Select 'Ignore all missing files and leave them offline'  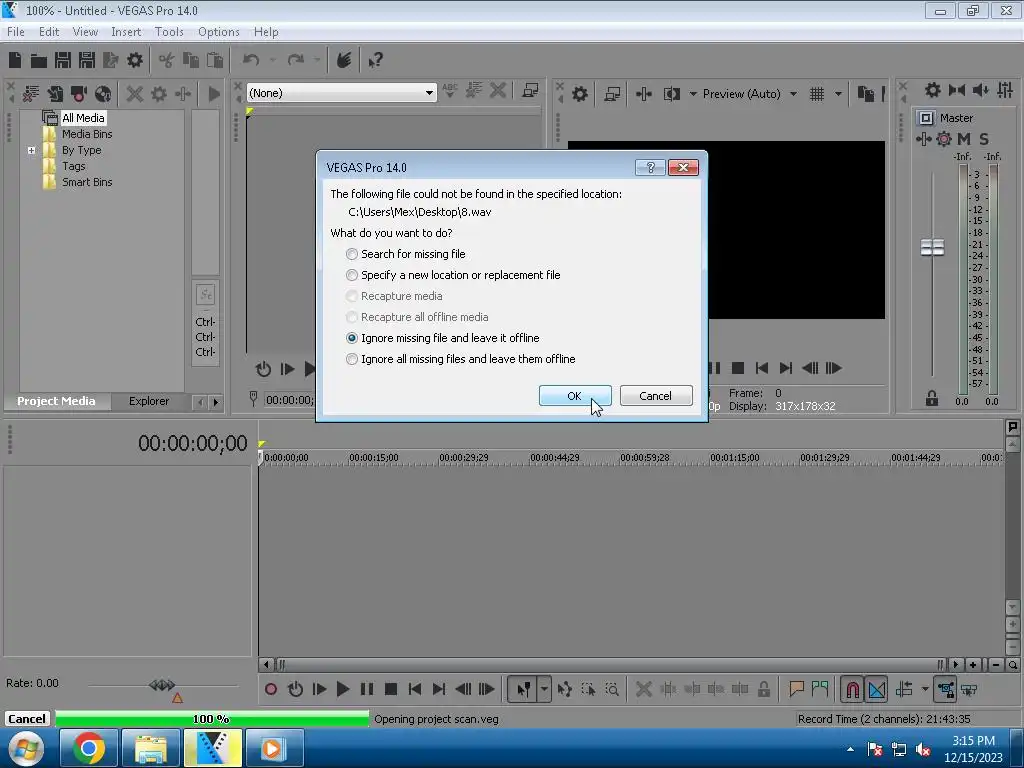pyautogui.click(x=460, y=359)
